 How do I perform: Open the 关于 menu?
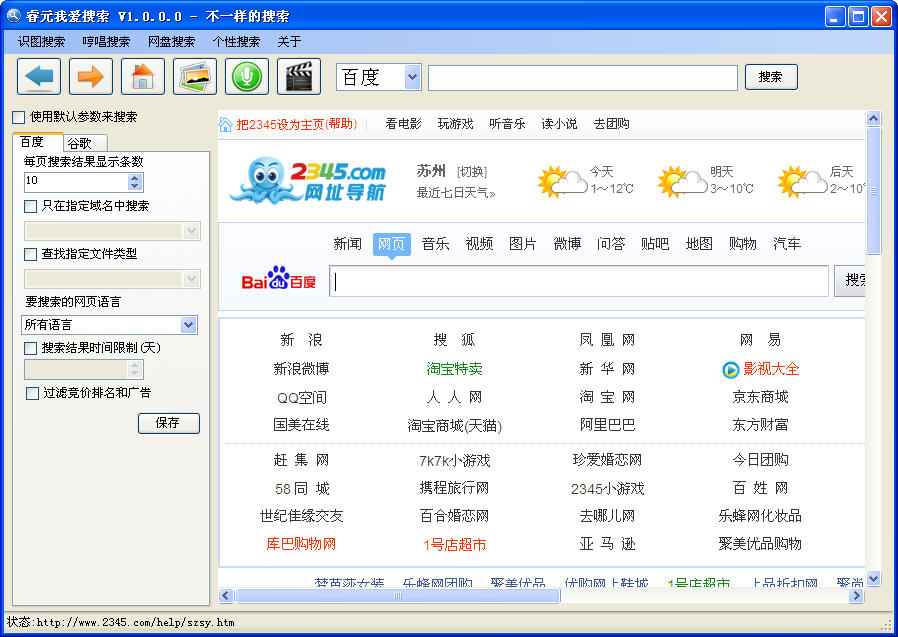[x=289, y=42]
